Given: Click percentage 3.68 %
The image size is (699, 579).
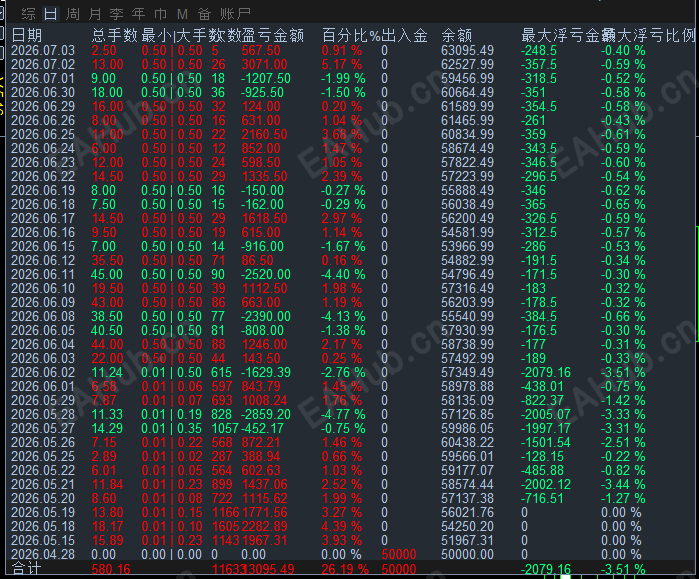Looking at the screenshot, I should [x=341, y=134].
